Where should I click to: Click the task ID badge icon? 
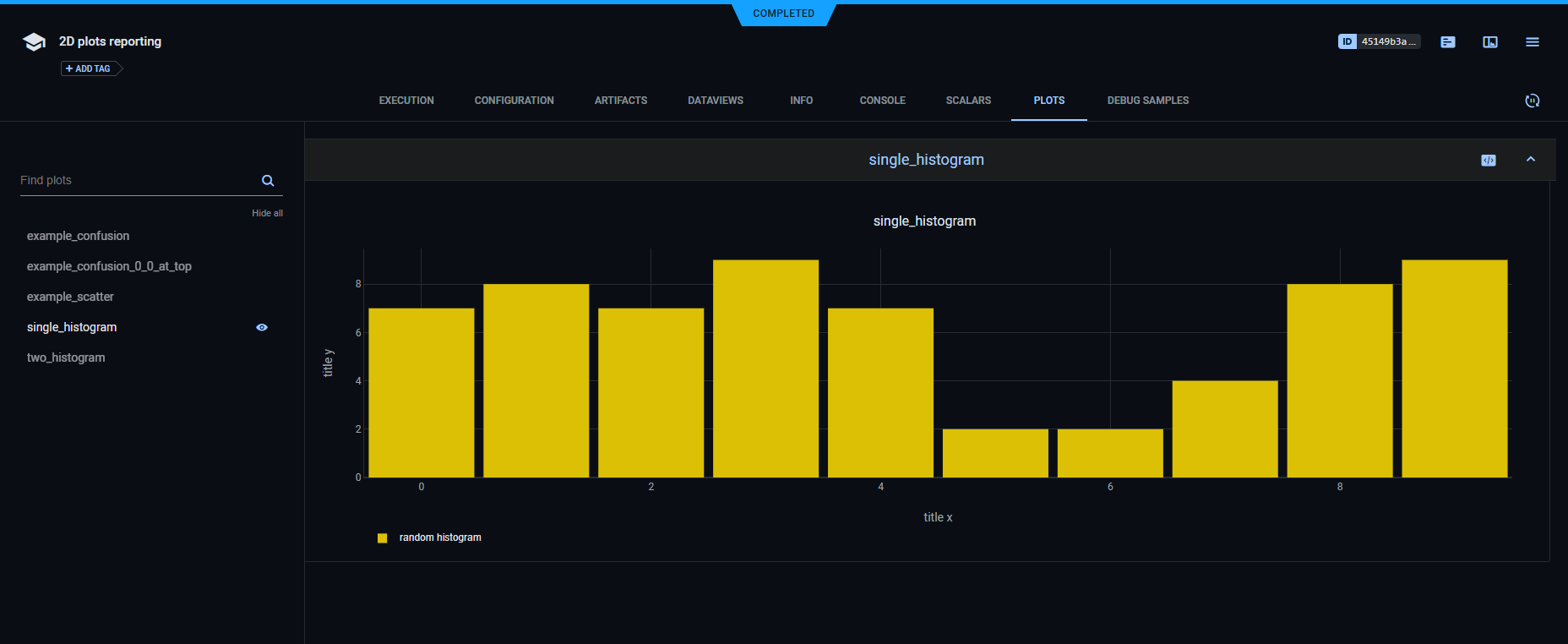(1347, 41)
